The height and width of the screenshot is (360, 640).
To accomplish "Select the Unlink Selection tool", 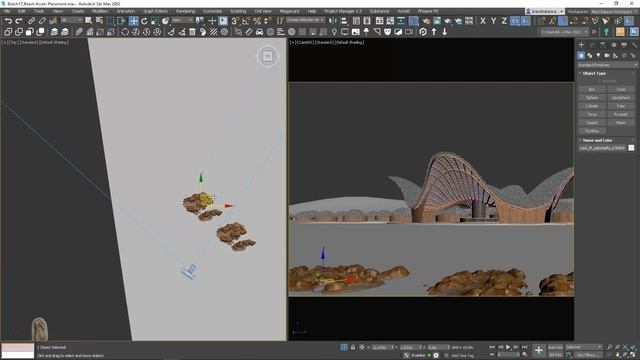I will pos(42,21).
